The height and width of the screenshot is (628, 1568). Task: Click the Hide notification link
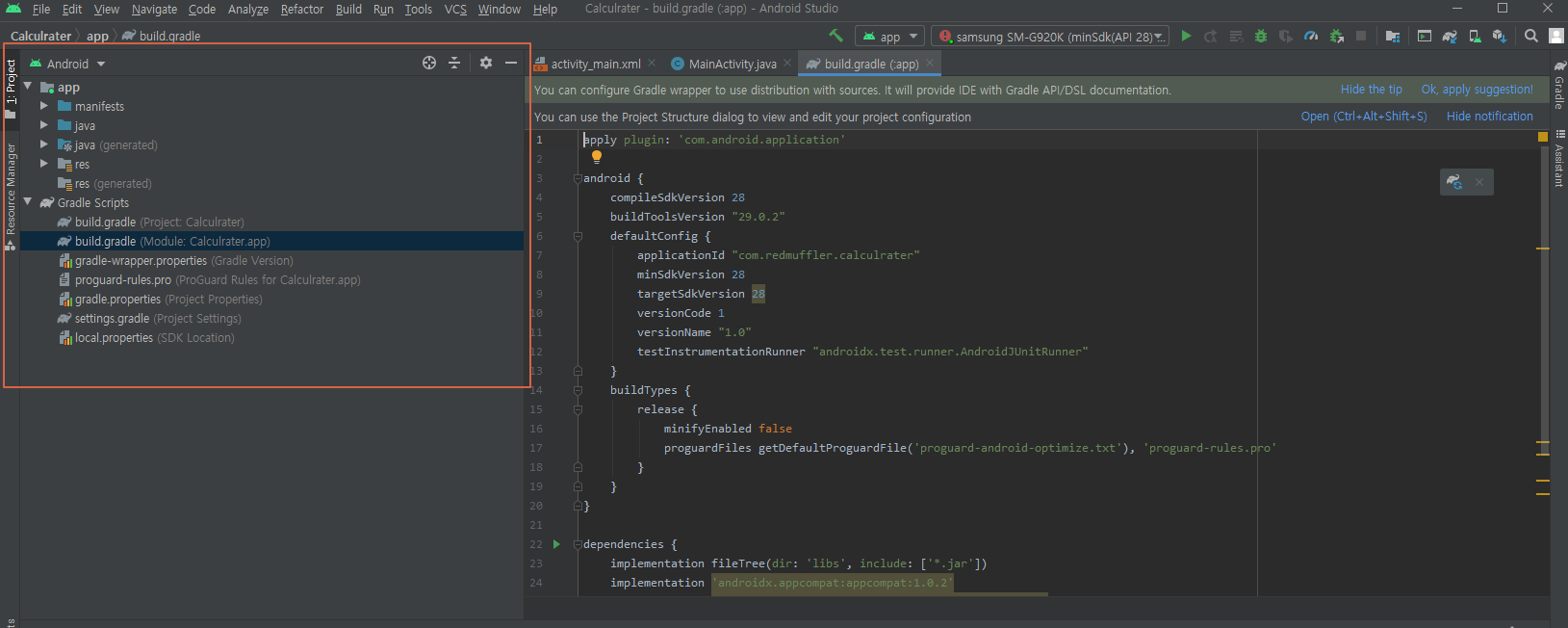coord(1490,117)
